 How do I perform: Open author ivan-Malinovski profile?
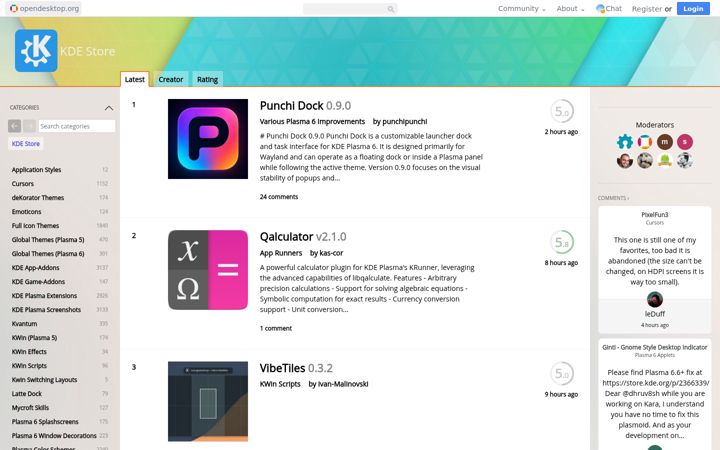click(343, 384)
